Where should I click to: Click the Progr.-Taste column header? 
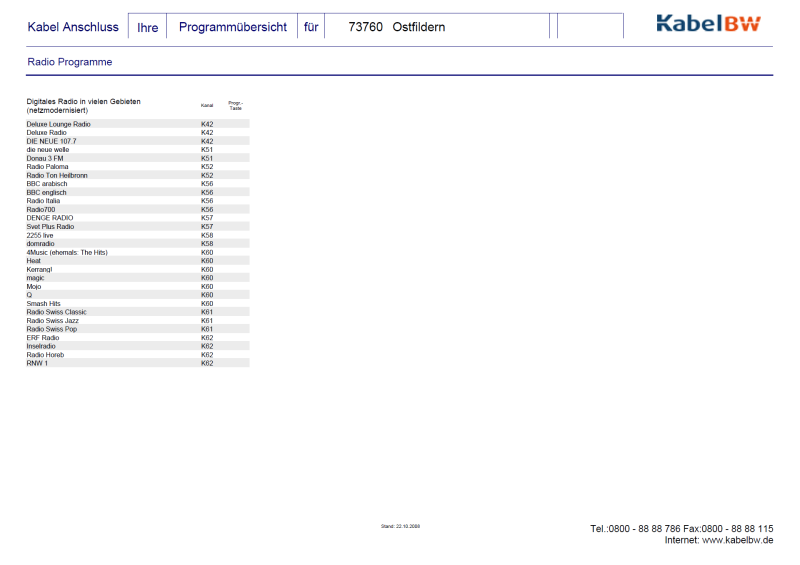coord(236,105)
